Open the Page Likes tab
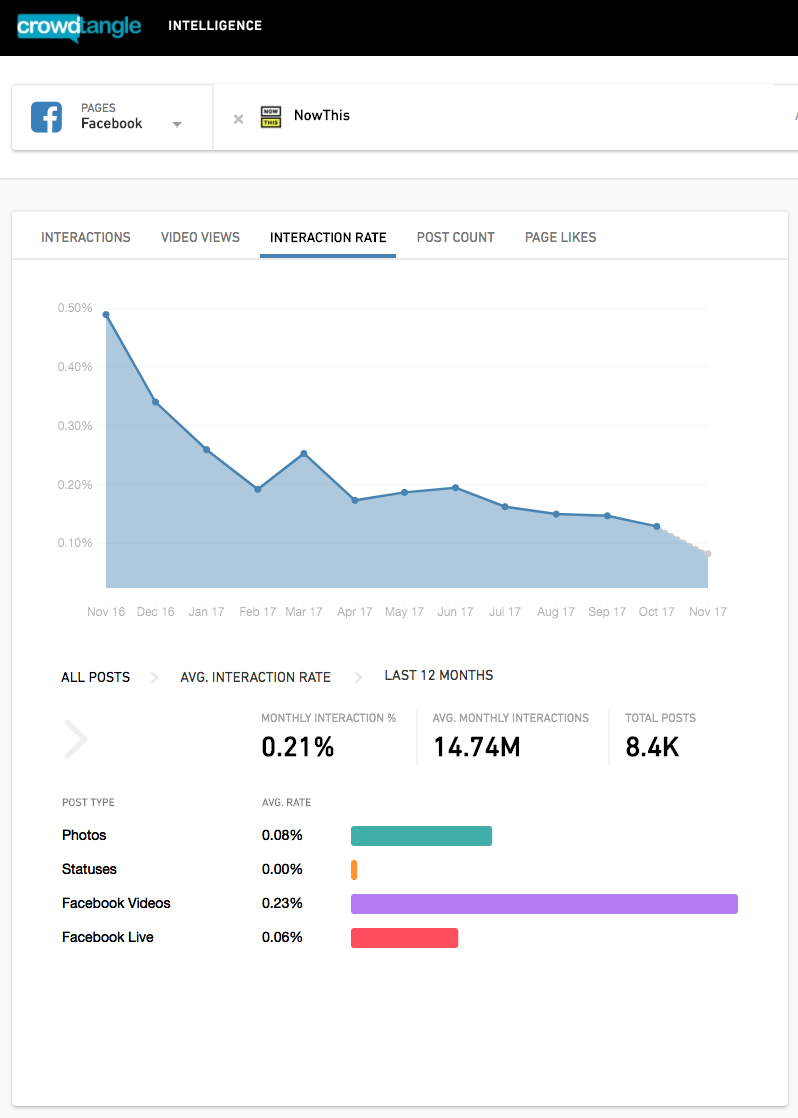 [560, 237]
